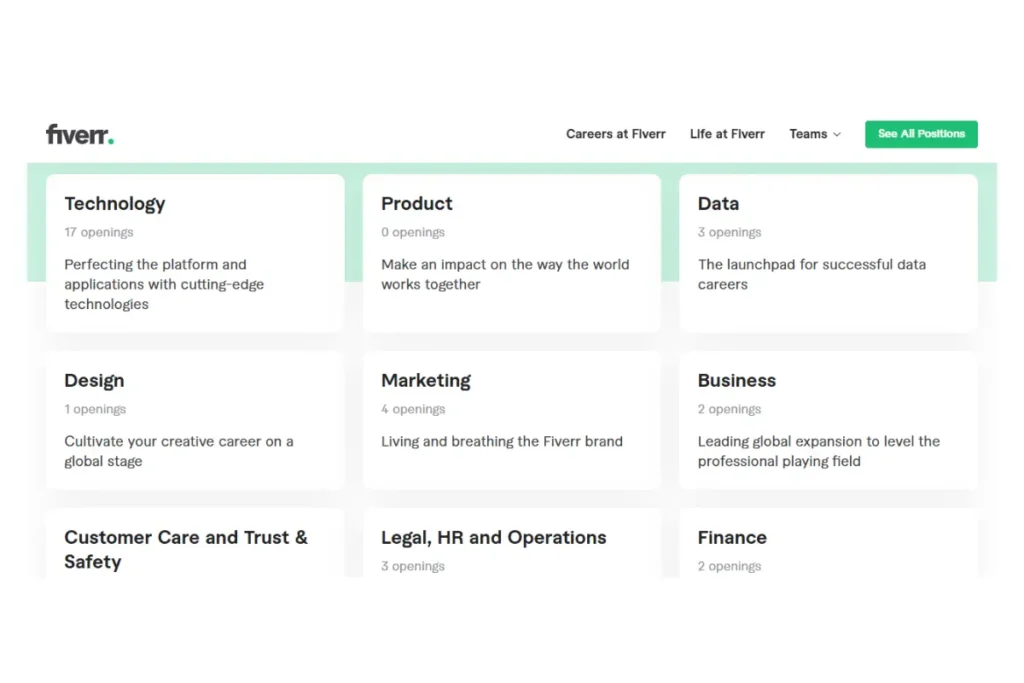The width and height of the screenshot is (1024, 683).
Task: Click the Fiverr logo
Action: (80, 134)
